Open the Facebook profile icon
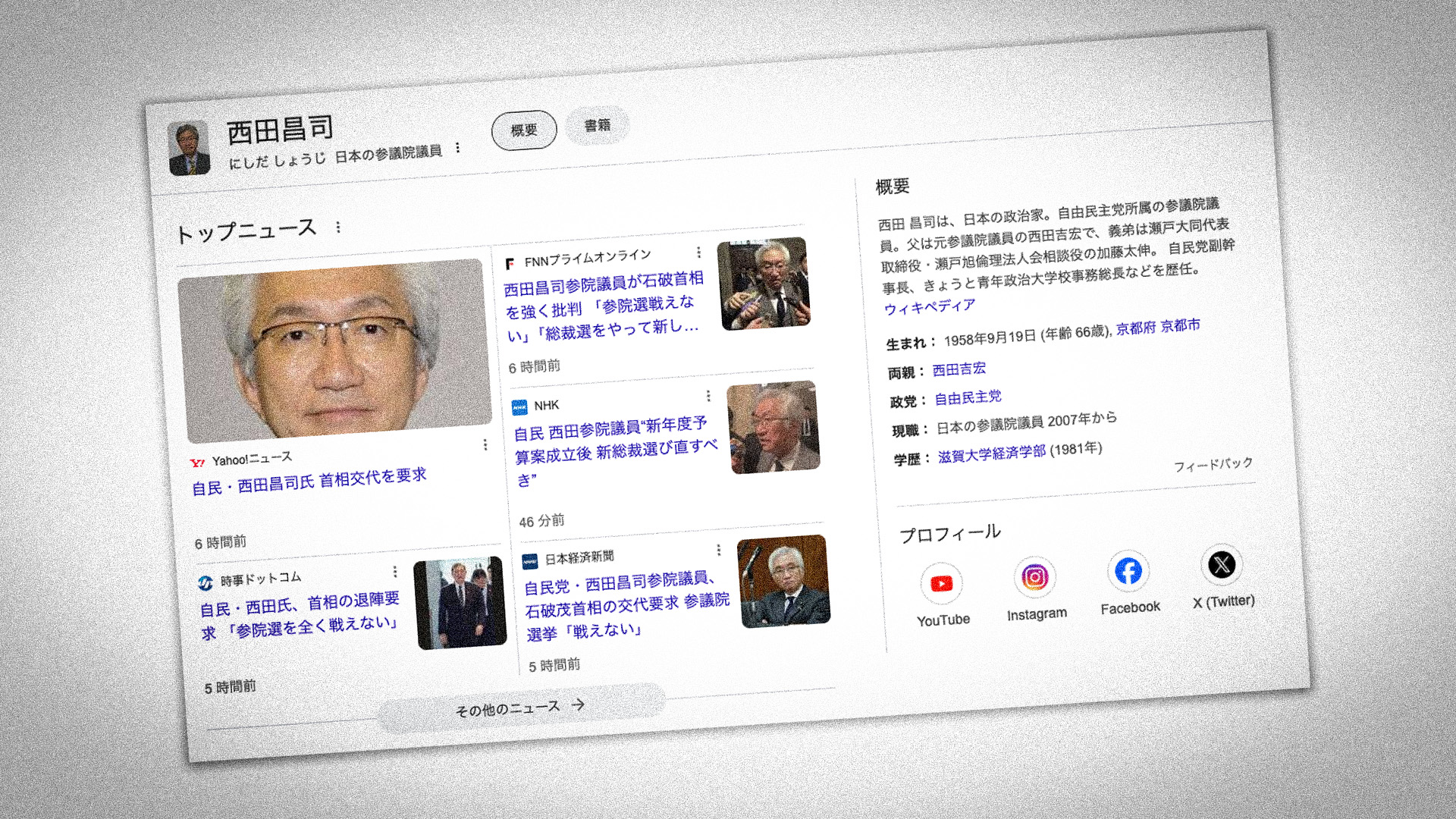 (x=1128, y=570)
